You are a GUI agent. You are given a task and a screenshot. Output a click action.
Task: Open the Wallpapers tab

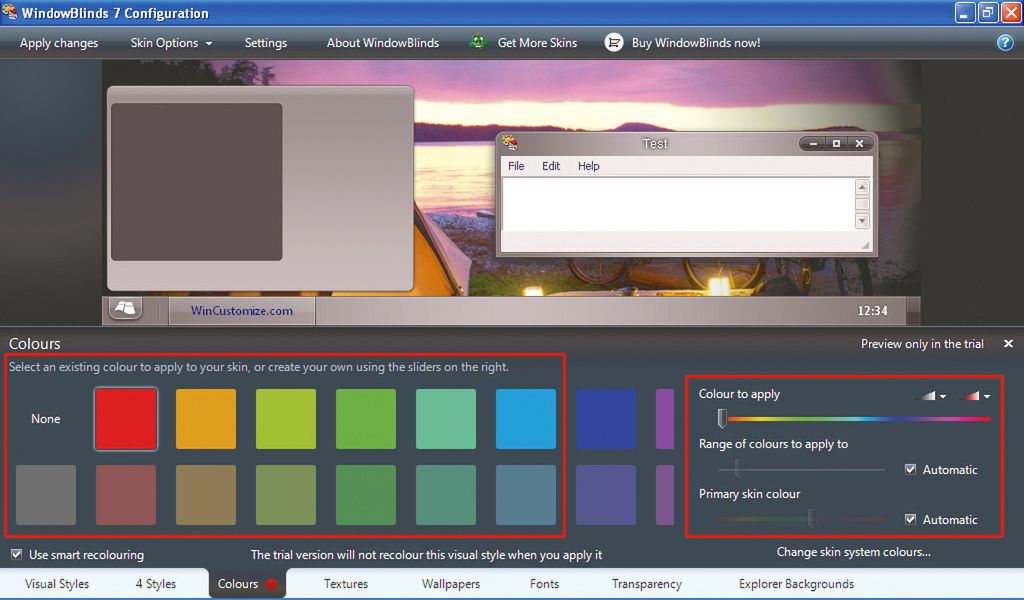(x=451, y=584)
